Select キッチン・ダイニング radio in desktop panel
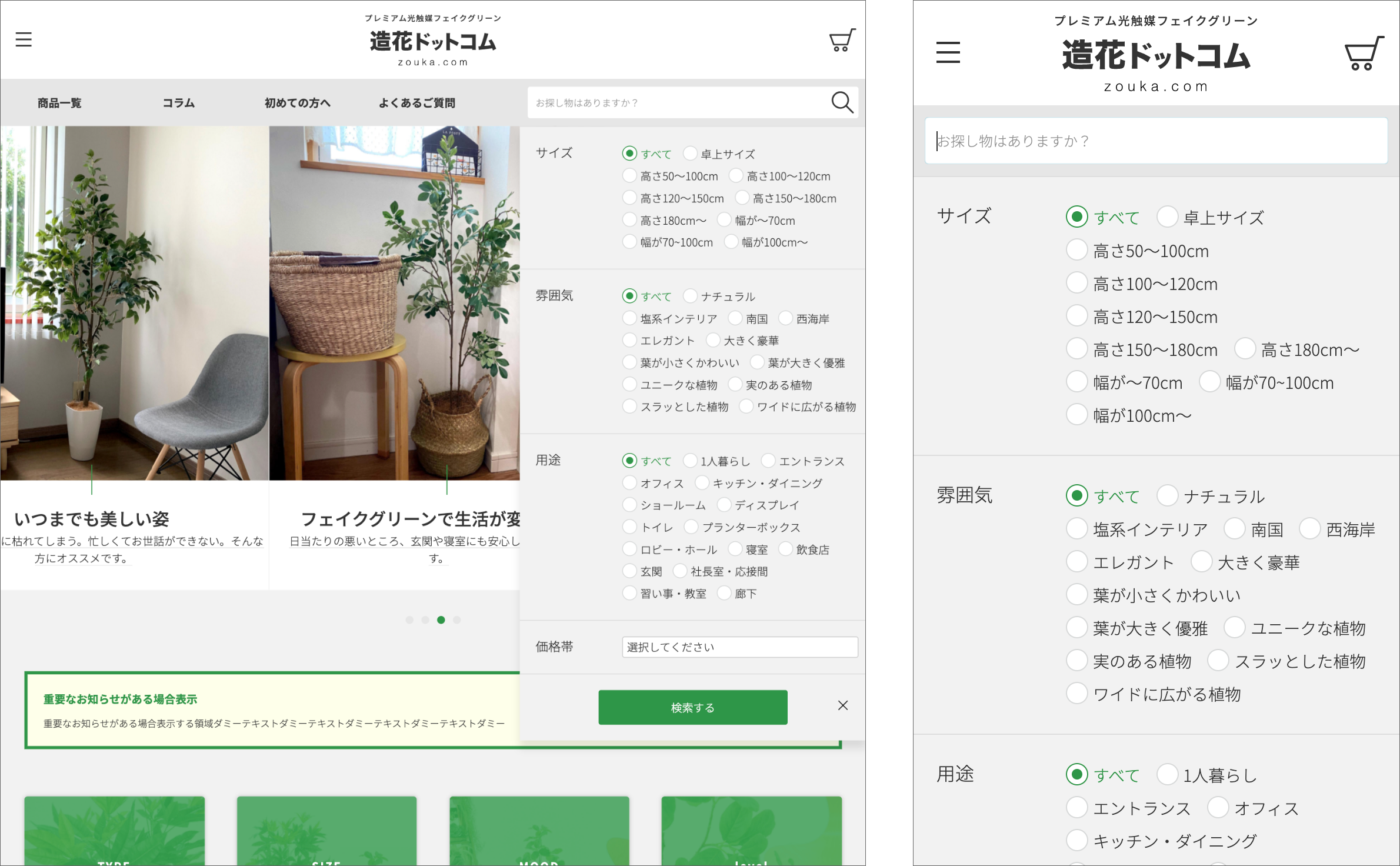Screen dimensions: 1400x866 point(702,482)
